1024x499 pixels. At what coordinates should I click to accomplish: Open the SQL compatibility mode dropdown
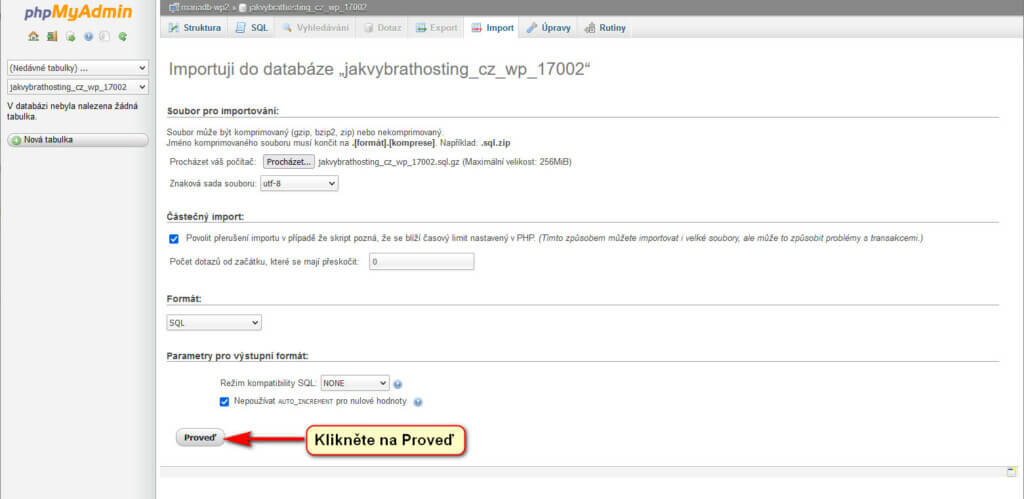[x=354, y=383]
